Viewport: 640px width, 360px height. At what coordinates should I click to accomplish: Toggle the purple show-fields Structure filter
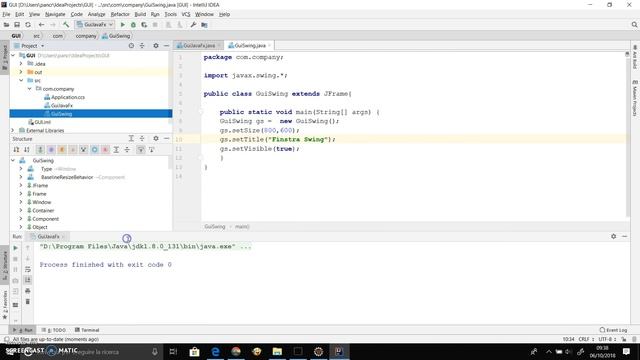point(51,150)
